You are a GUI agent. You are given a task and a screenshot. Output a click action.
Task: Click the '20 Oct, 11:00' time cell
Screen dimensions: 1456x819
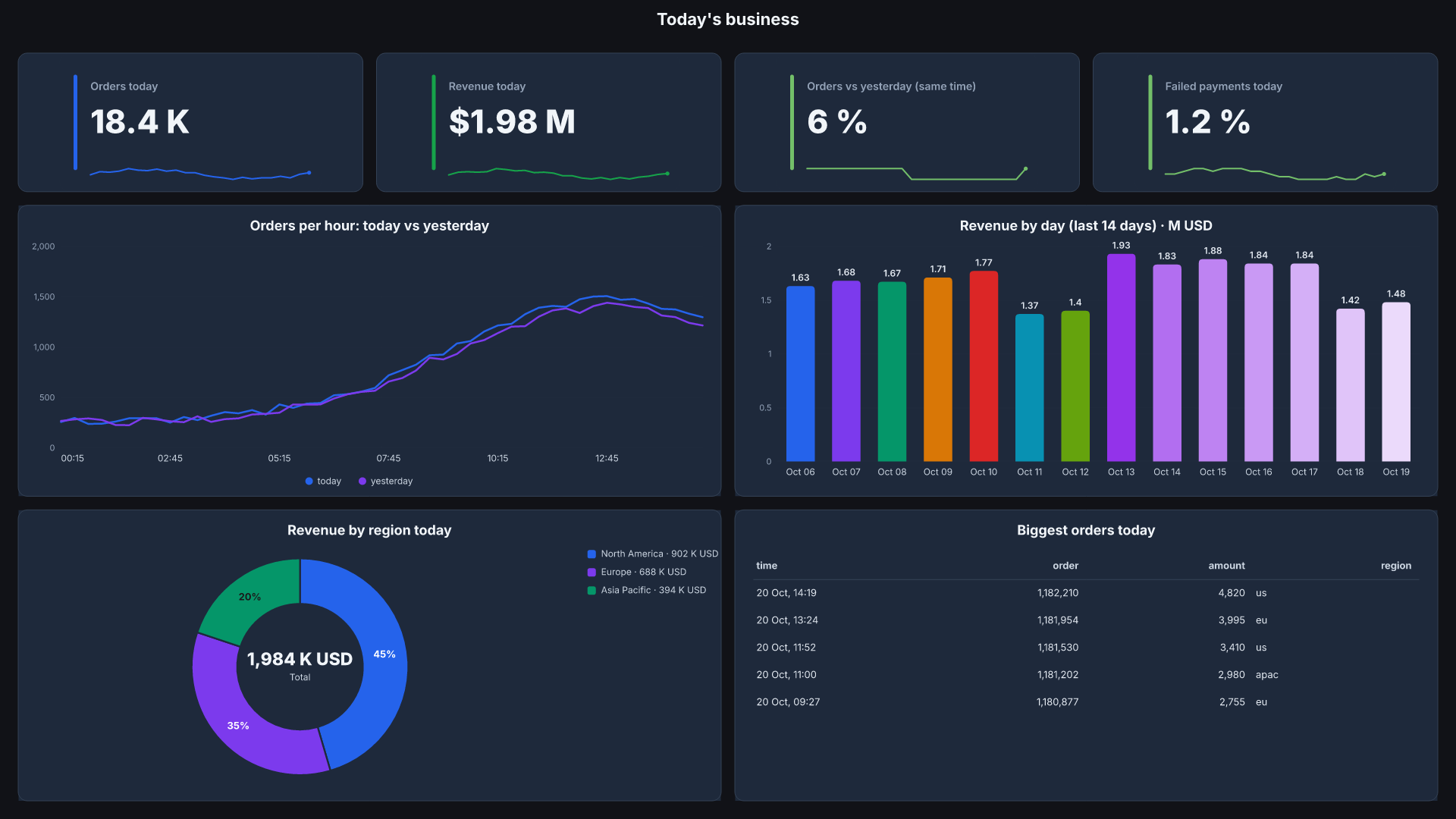coord(786,676)
